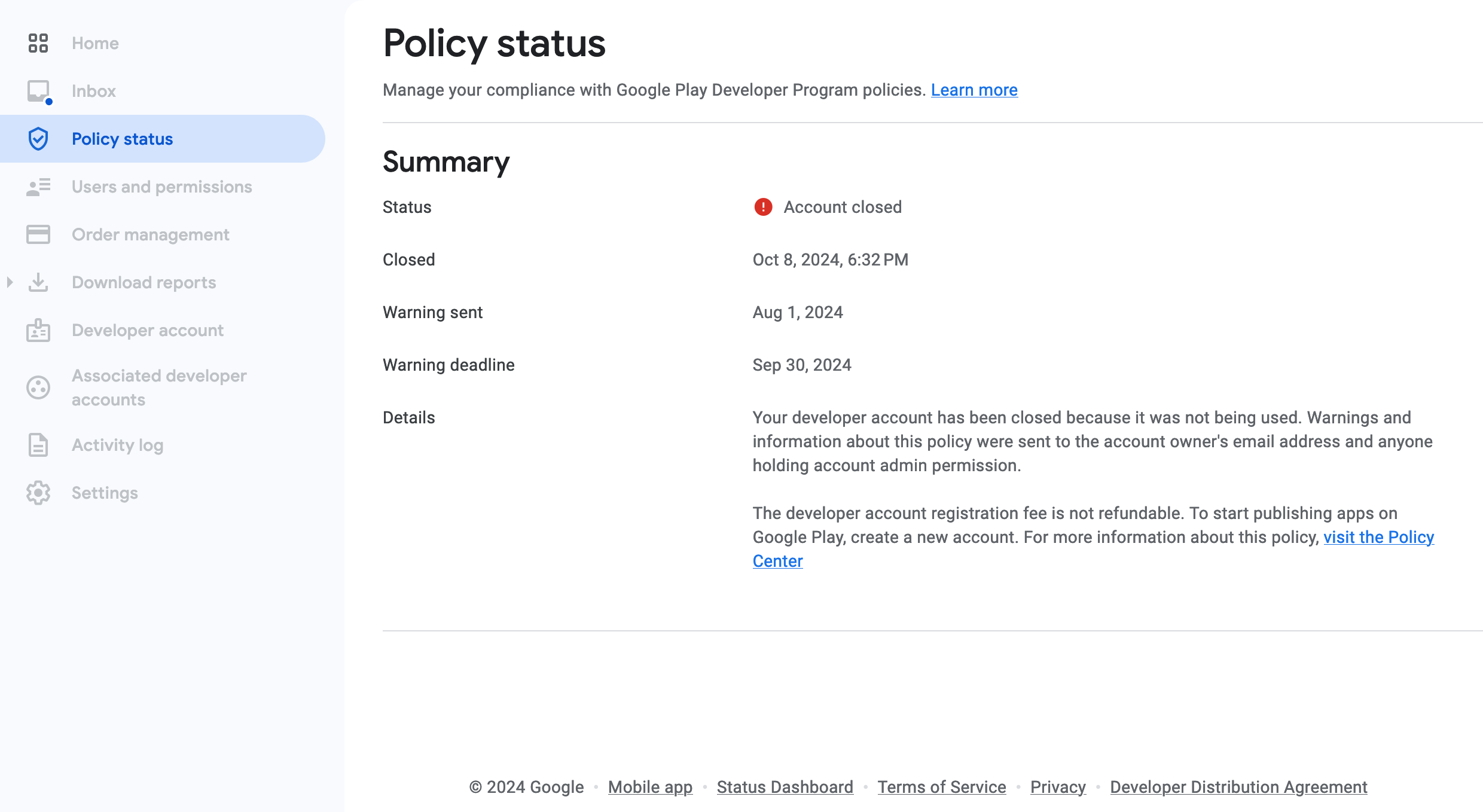
Task: Open Users and permissions menu item
Action: (x=161, y=187)
